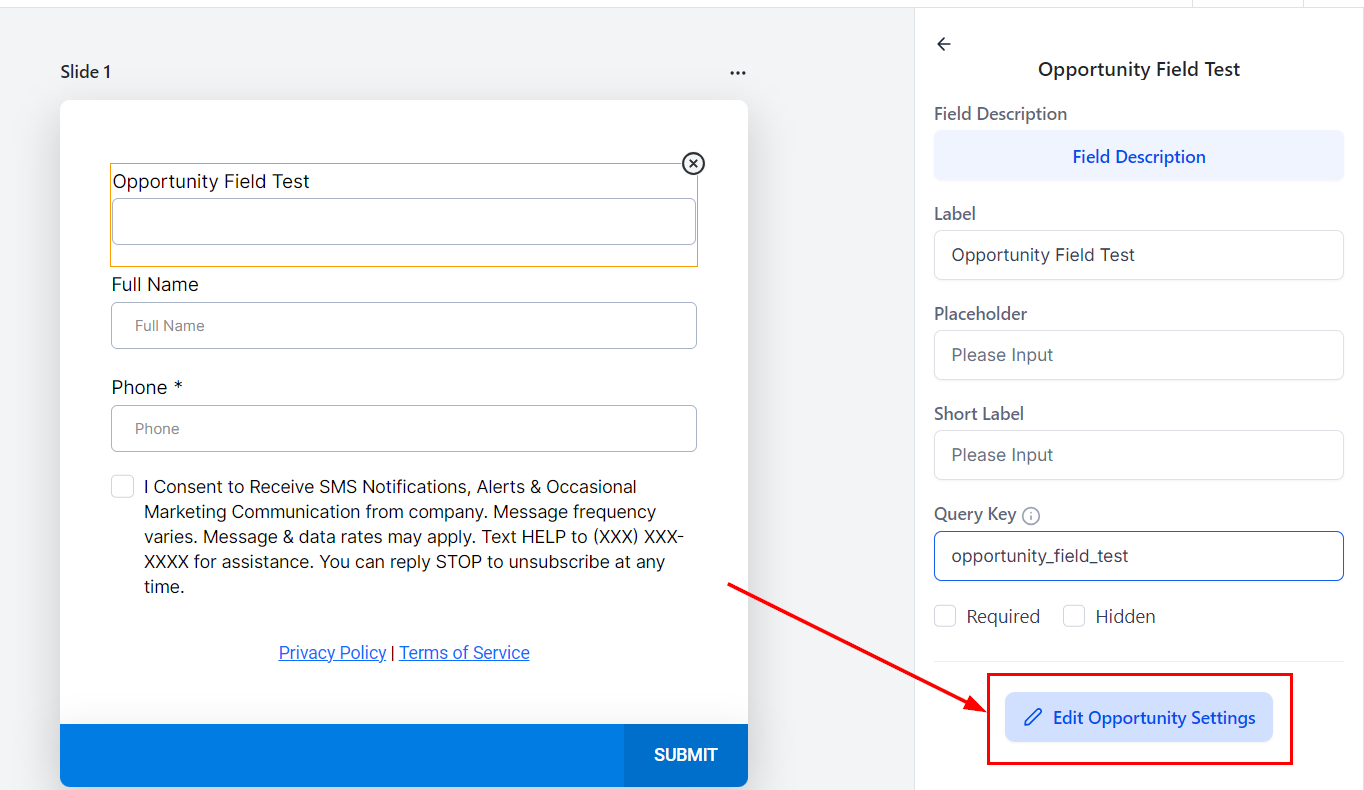1364x790 pixels.
Task: Select the Slide 1 title text
Action: [x=86, y=72]
